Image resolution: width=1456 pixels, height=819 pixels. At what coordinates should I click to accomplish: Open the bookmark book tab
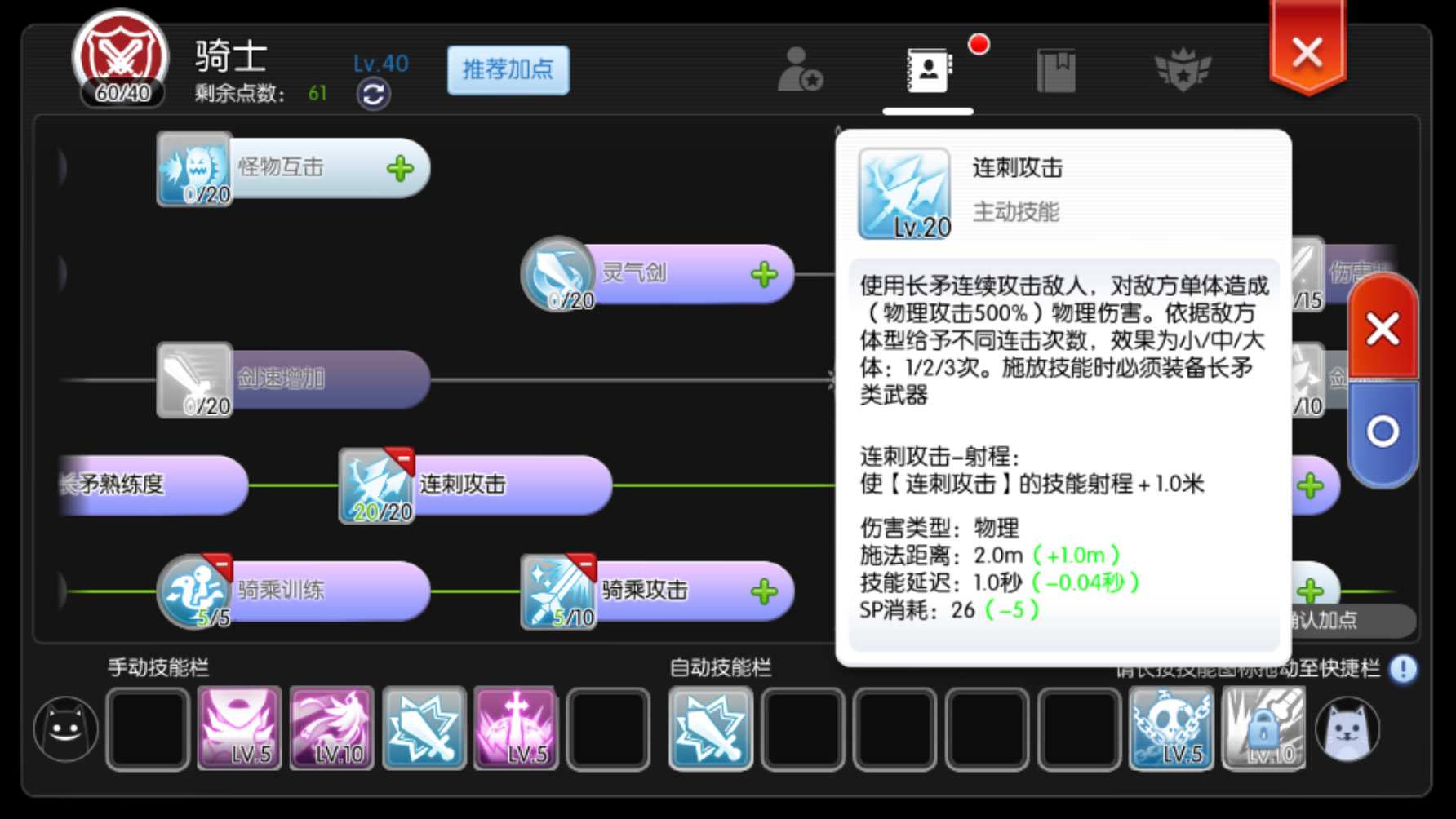tap(1056, 70)
